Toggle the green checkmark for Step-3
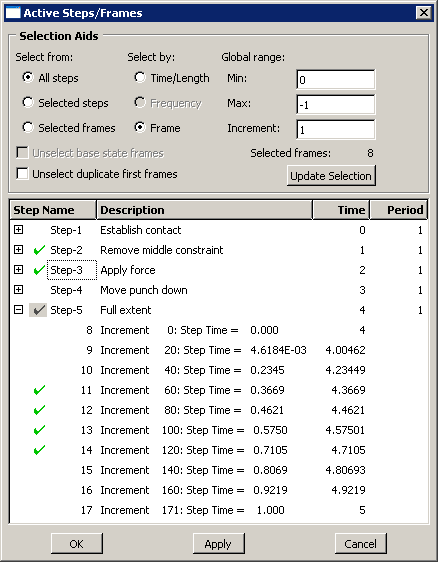 click(x=39, y=270)
